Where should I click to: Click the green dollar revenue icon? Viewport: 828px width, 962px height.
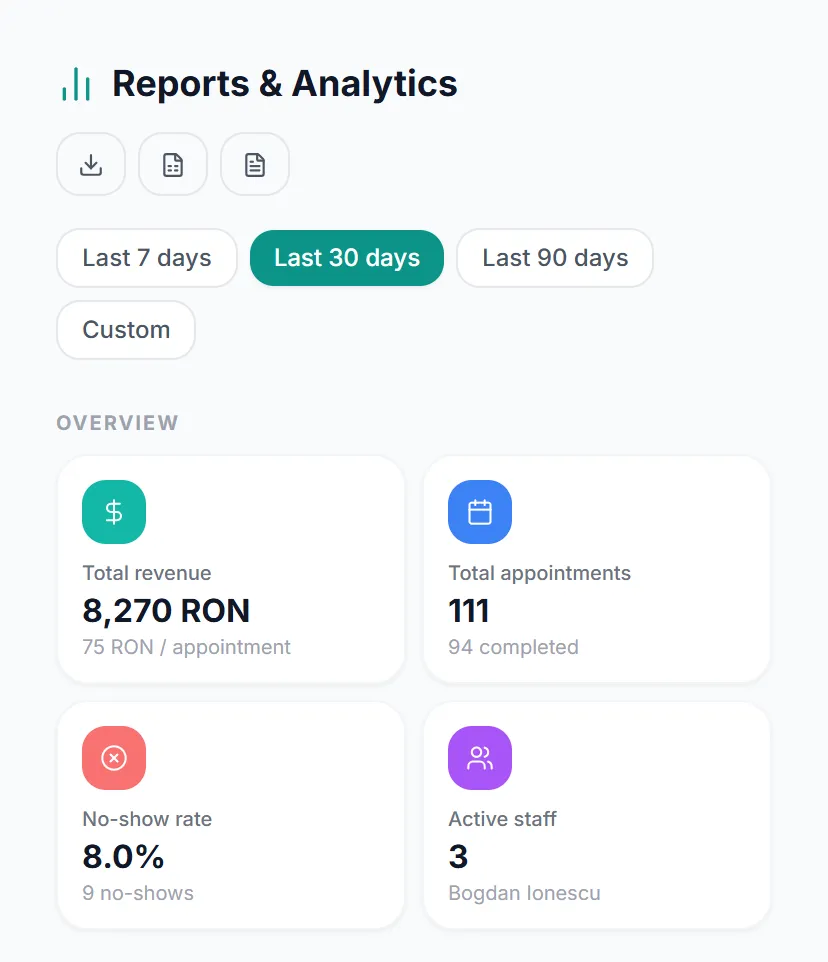coord(114,512)
